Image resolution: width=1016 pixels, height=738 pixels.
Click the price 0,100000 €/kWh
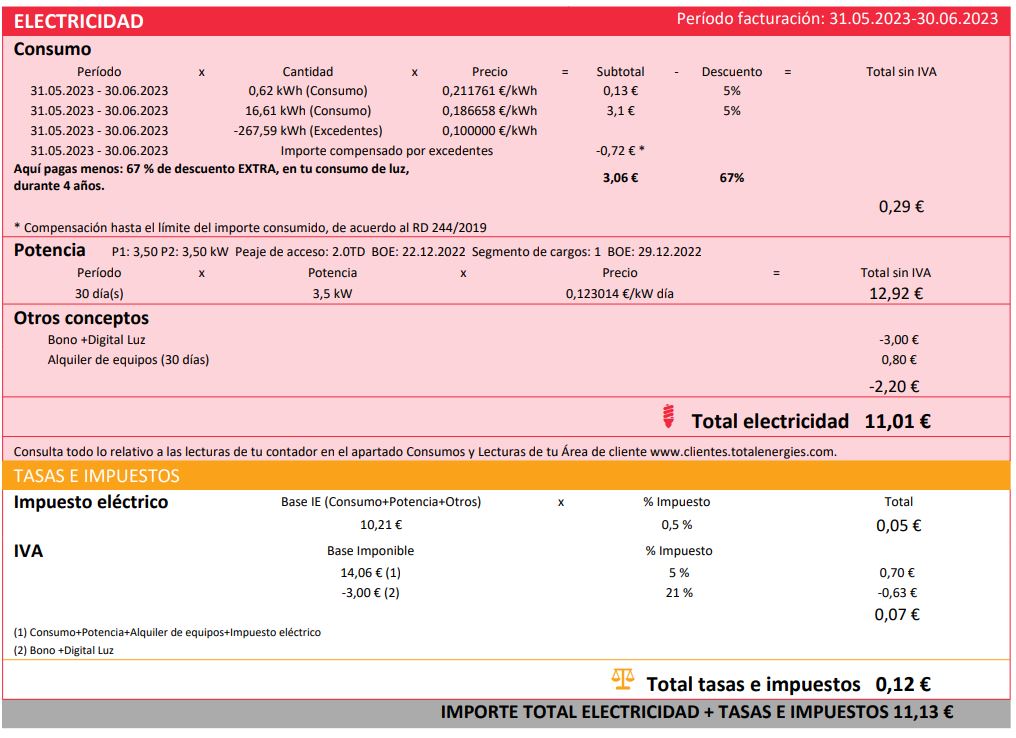click(490, 131)
